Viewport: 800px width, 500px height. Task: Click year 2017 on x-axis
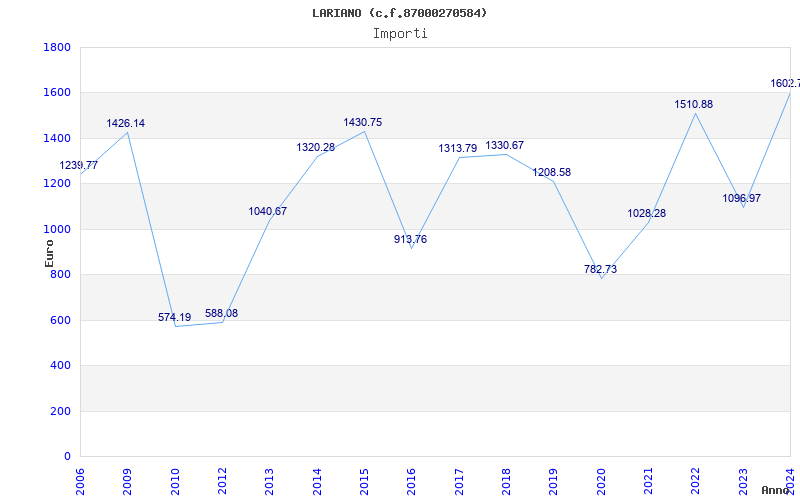pyautogui.click(x=459, y=482)
